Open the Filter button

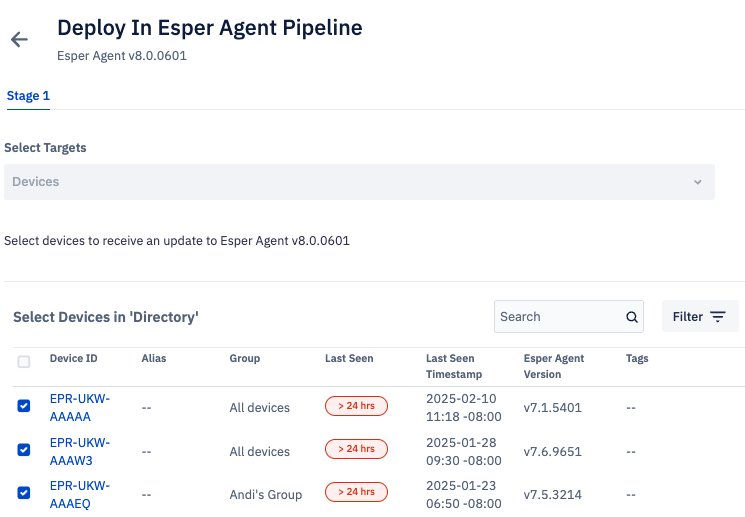click(700, 316)
